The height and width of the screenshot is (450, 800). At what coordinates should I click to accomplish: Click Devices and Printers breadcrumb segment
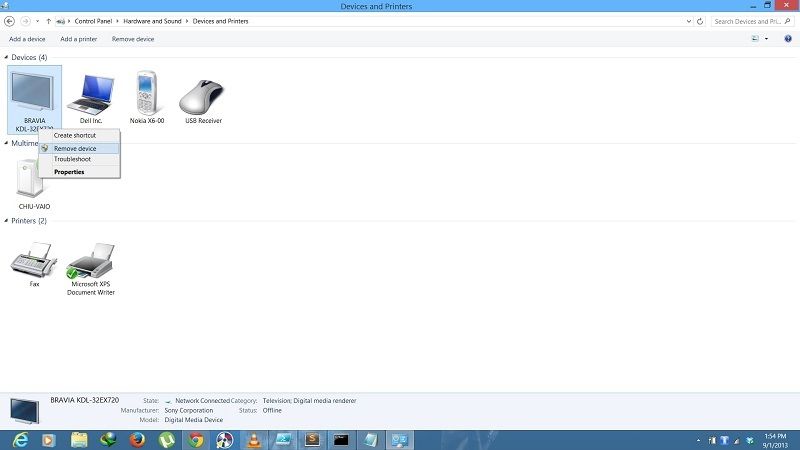point(220,21)
